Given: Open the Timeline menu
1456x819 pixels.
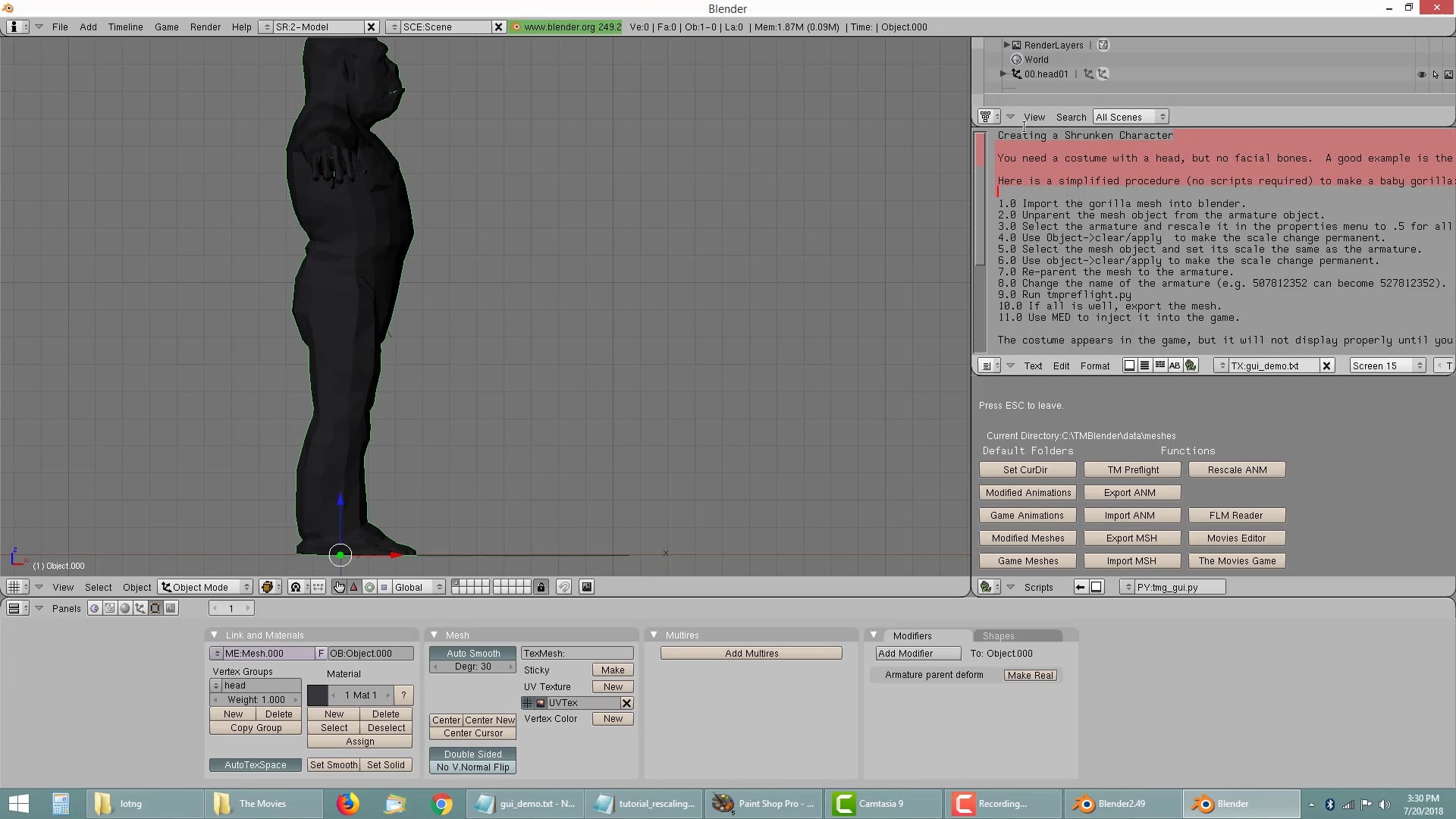Looking at the screenshot, I should point(125,27).
